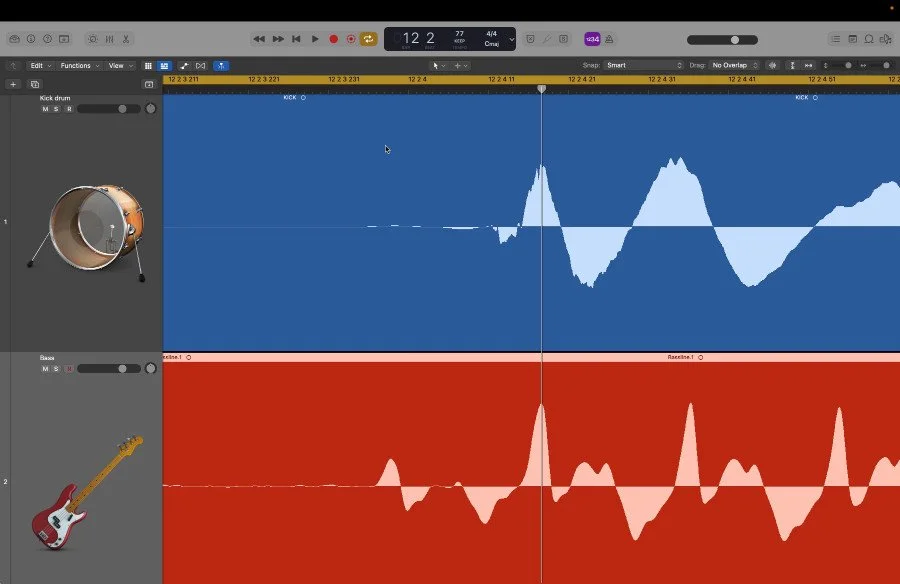Toggle the Solo mode icon
The image size is (900, 584).
click(x=564, y=39)
